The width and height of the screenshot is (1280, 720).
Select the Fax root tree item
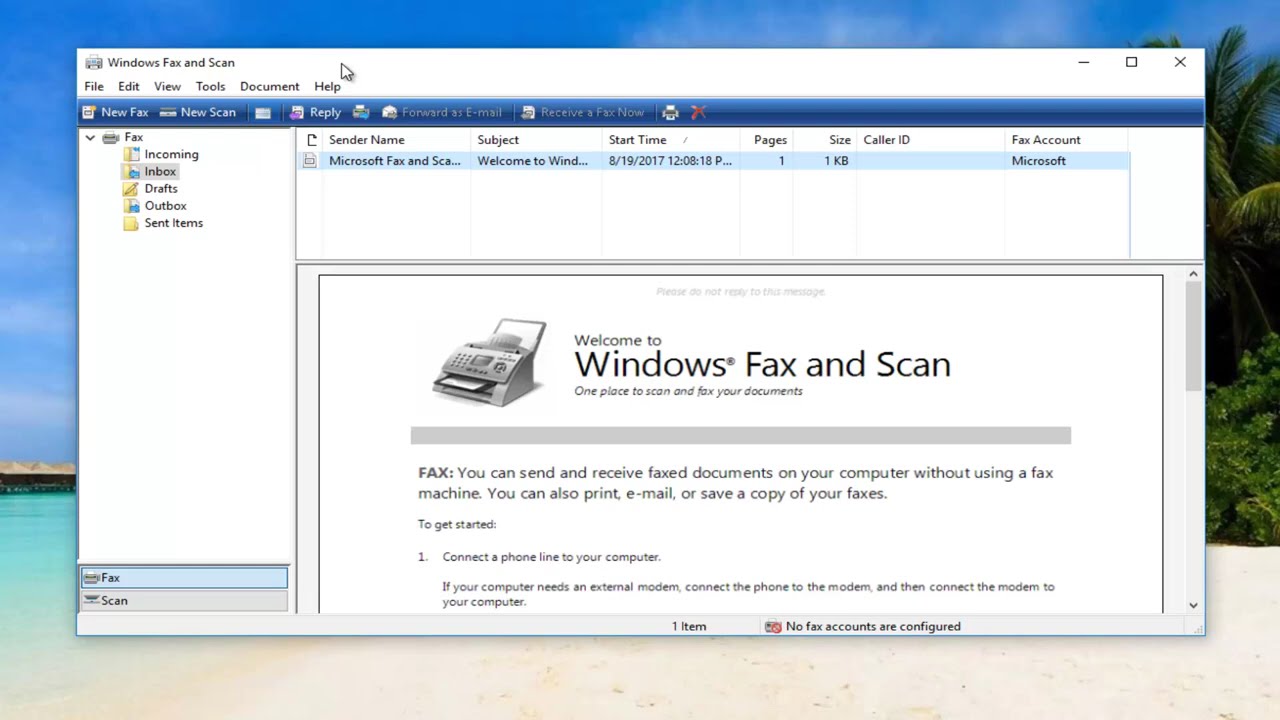click(134, 137)
